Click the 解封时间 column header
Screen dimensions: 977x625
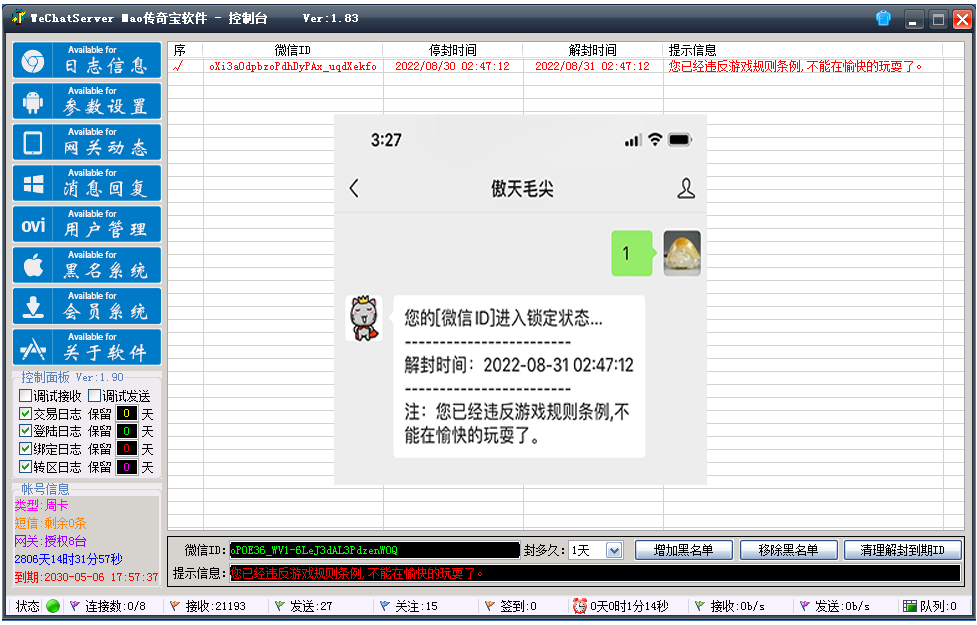coord(593,50)
